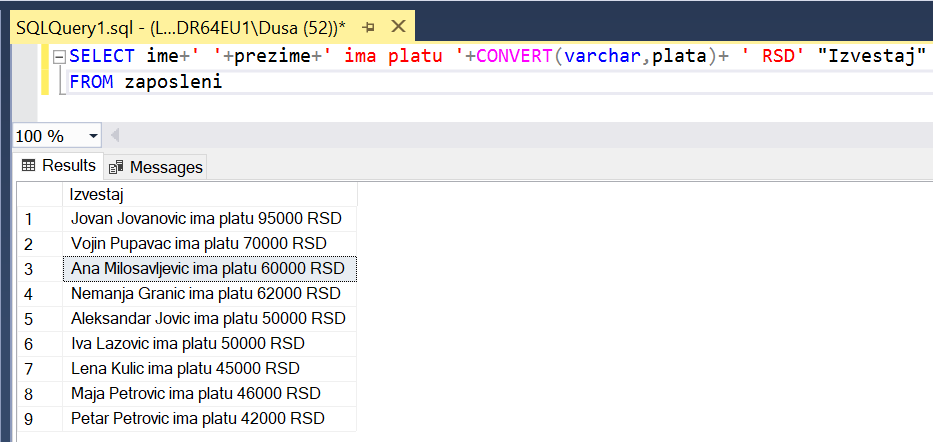Select the Jovan Jovanovic result cell
Viewport: 933px width, 442px height.
[x=208, y=219]
